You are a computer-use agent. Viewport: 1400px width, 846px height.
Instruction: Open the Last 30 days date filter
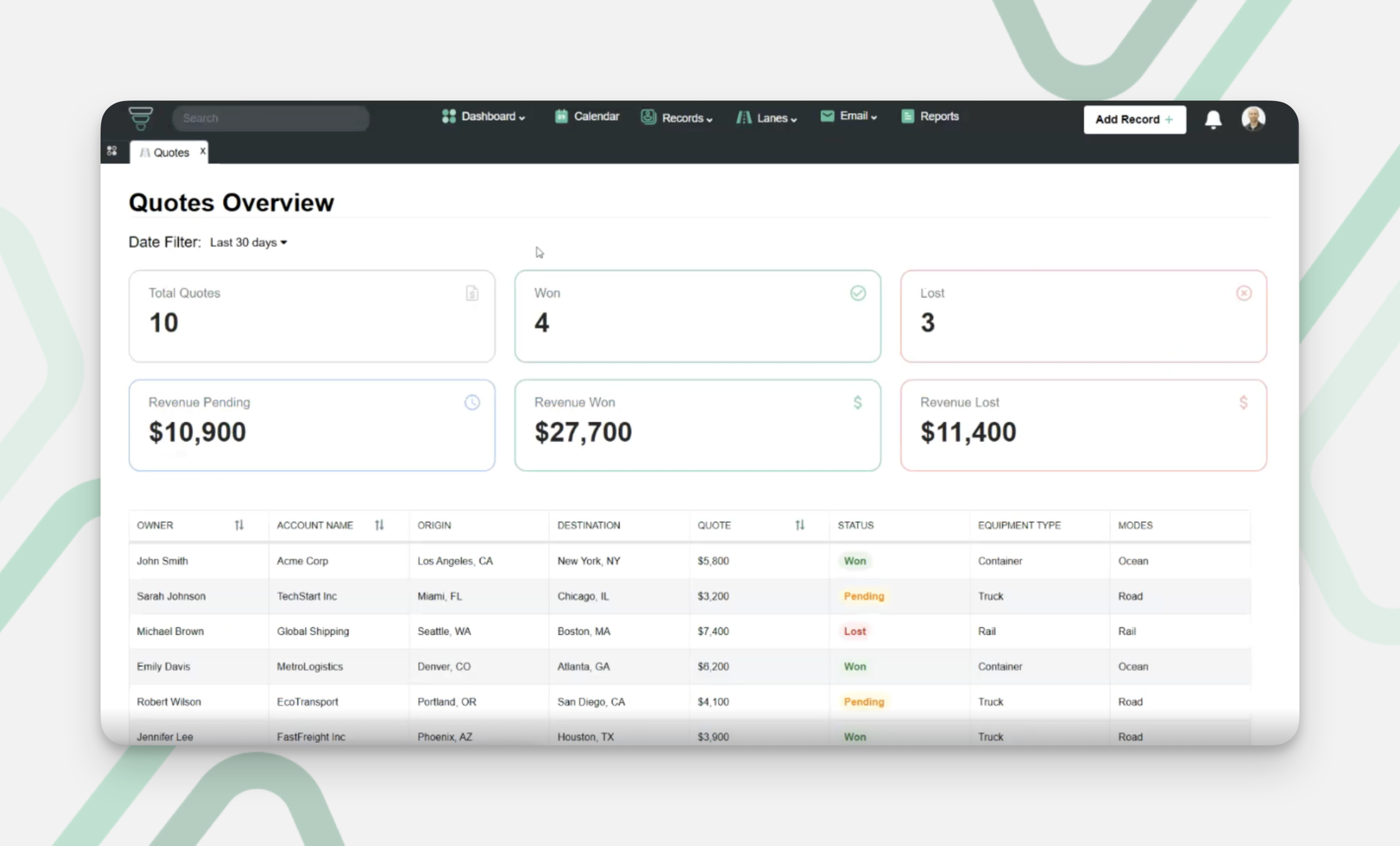248,243
